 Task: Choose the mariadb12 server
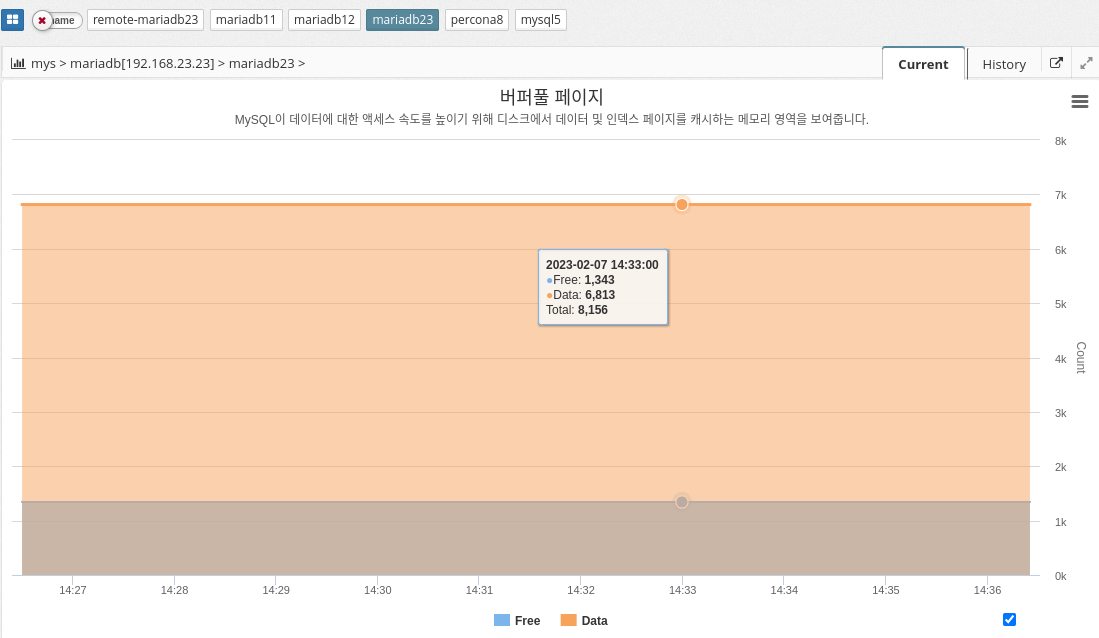[x=324, y=20]
